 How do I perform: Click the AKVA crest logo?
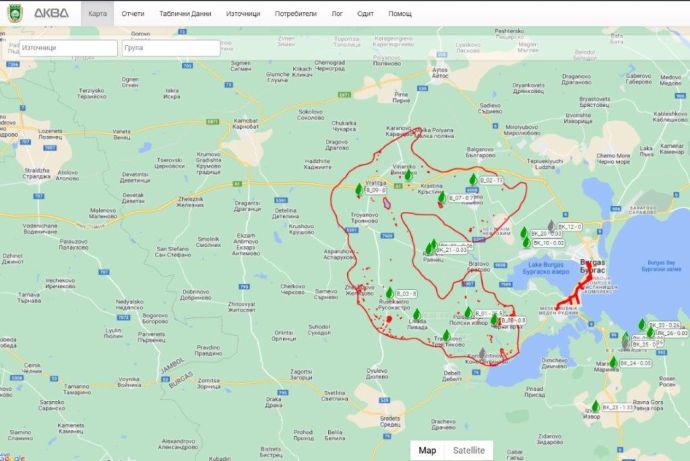click(15, 13)
